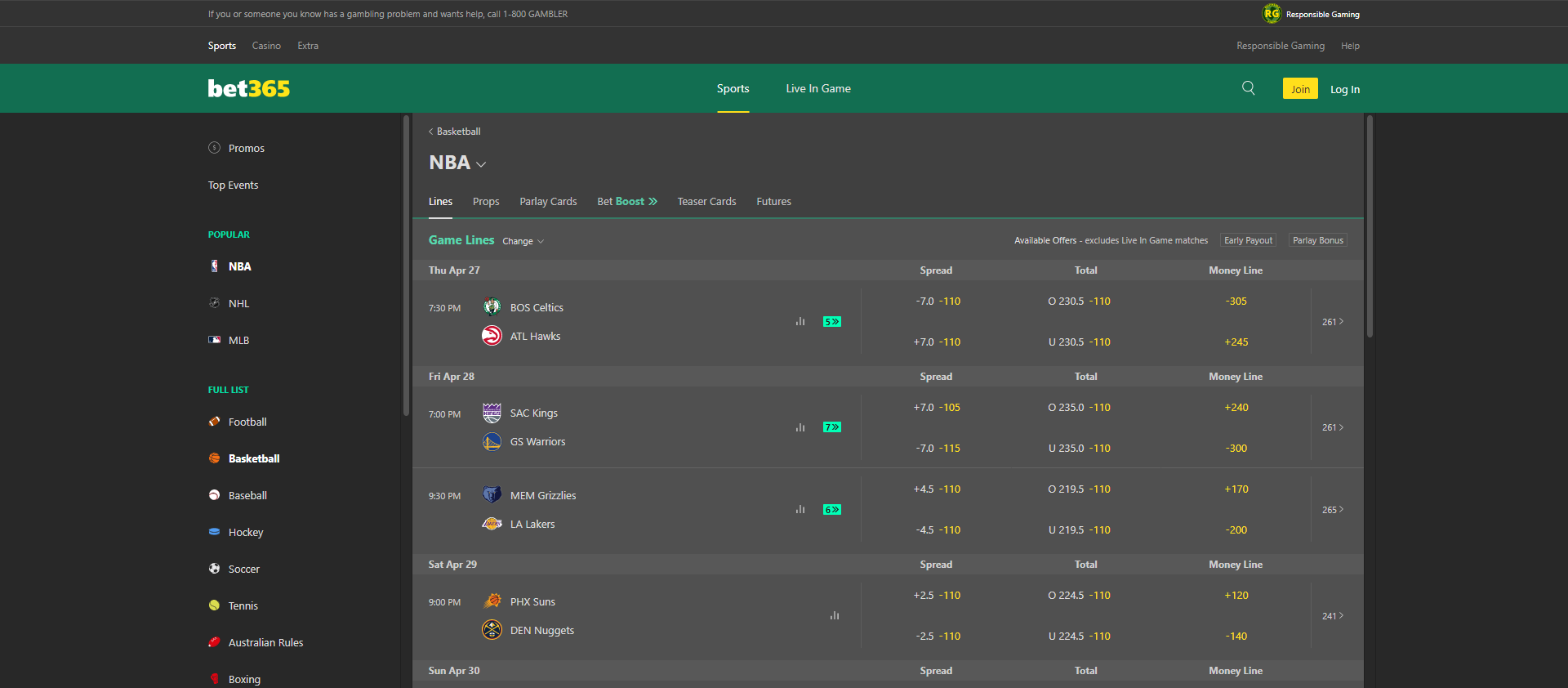Click the sidebar vertical scrollbar

(406, 266)
